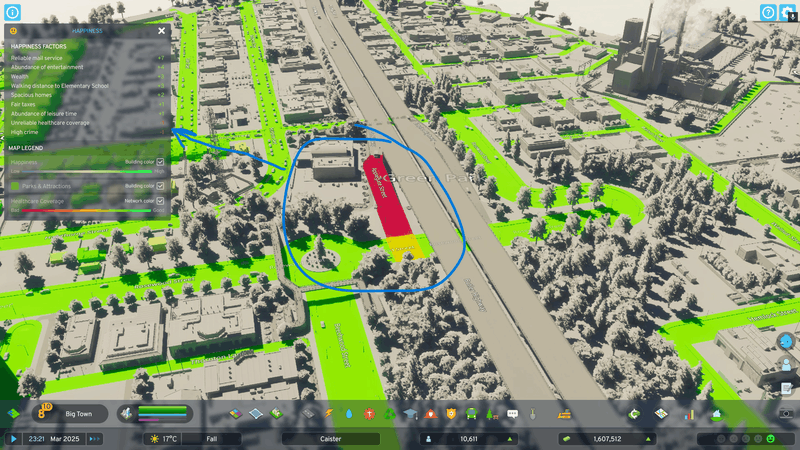
Task: Click the Caister city name field
Action: [x=331, y=439]
